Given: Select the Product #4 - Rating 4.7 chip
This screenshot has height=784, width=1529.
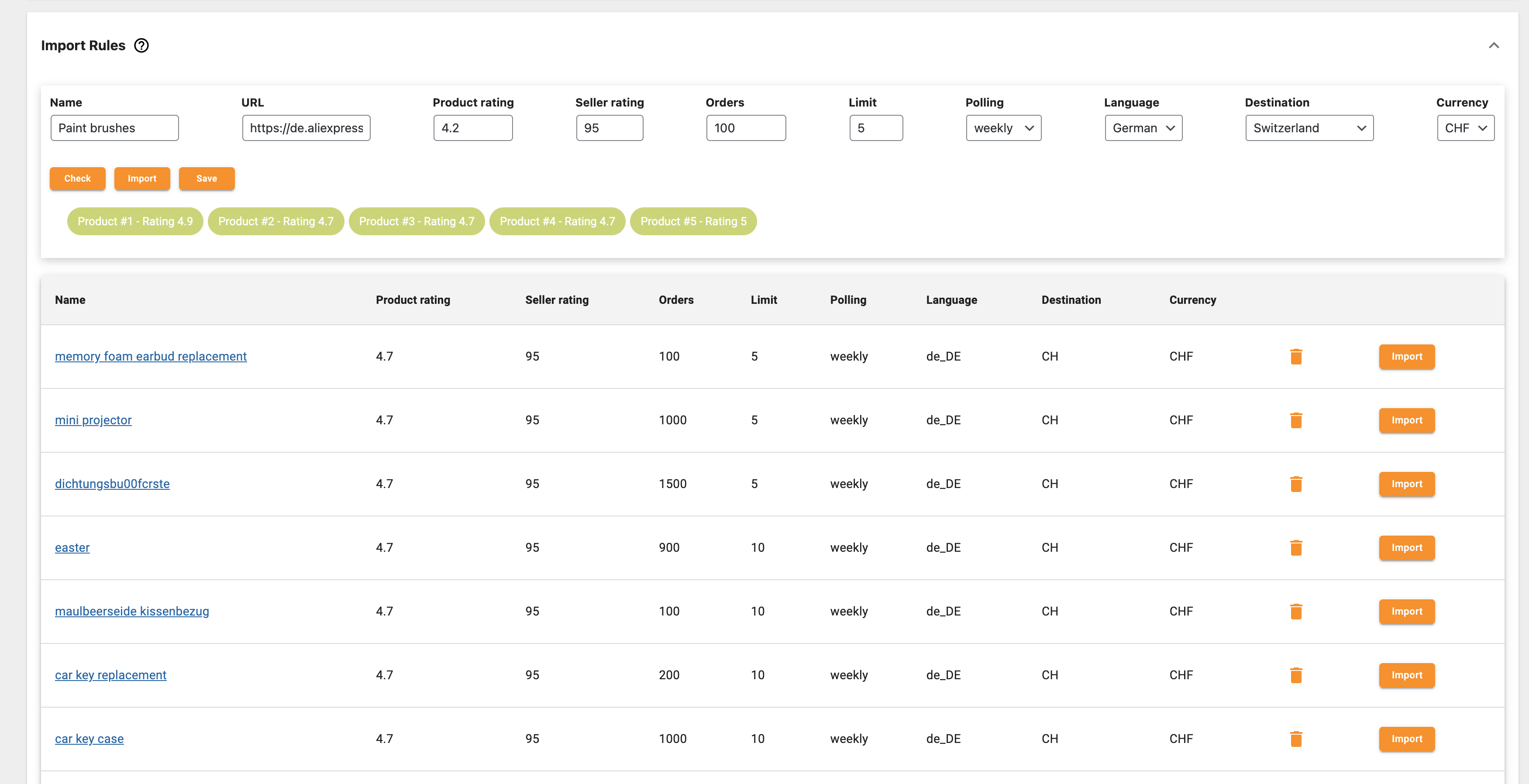Looking at the screenshot, I should 558,221.
